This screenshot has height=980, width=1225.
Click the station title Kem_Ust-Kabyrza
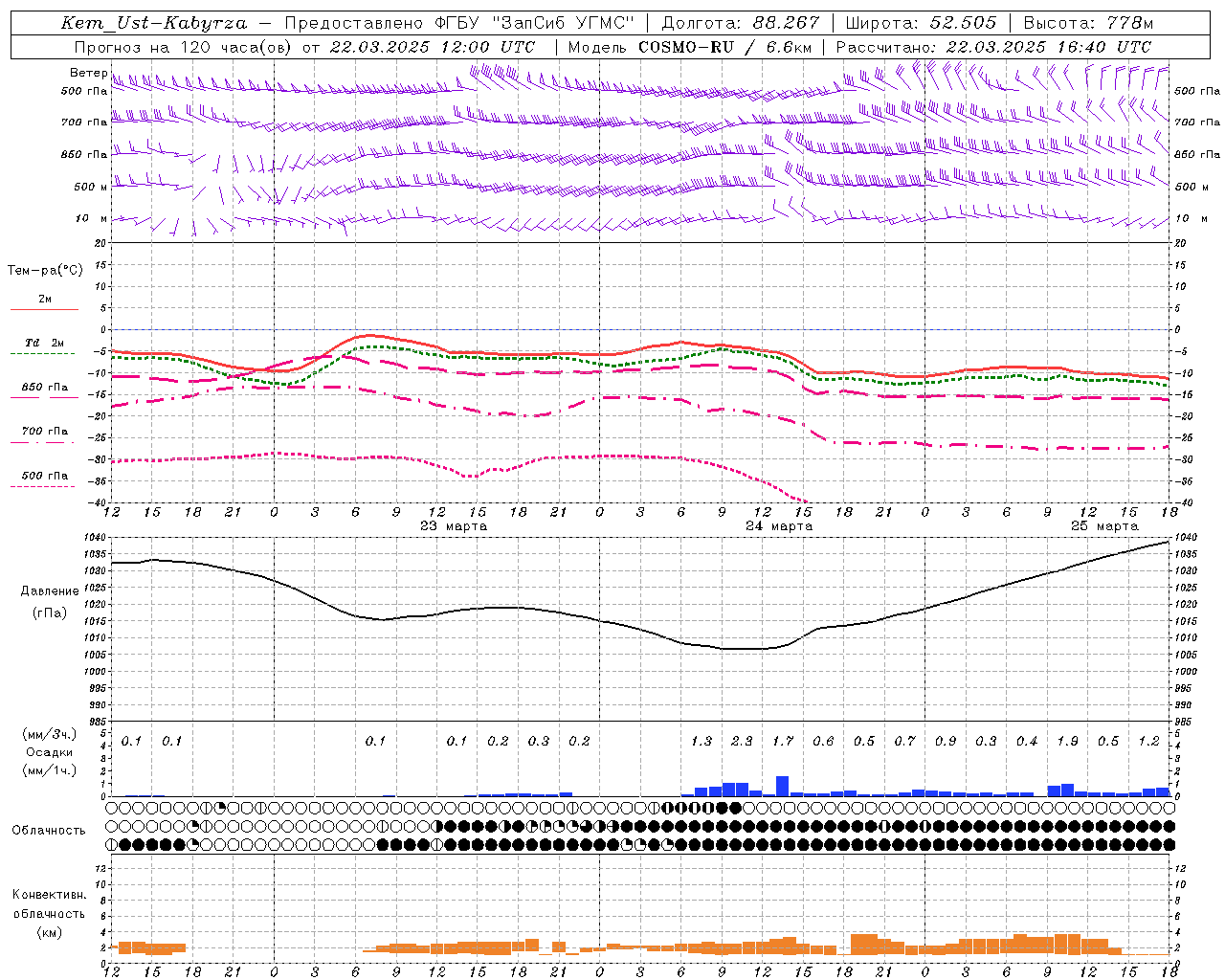click(153, 23)
